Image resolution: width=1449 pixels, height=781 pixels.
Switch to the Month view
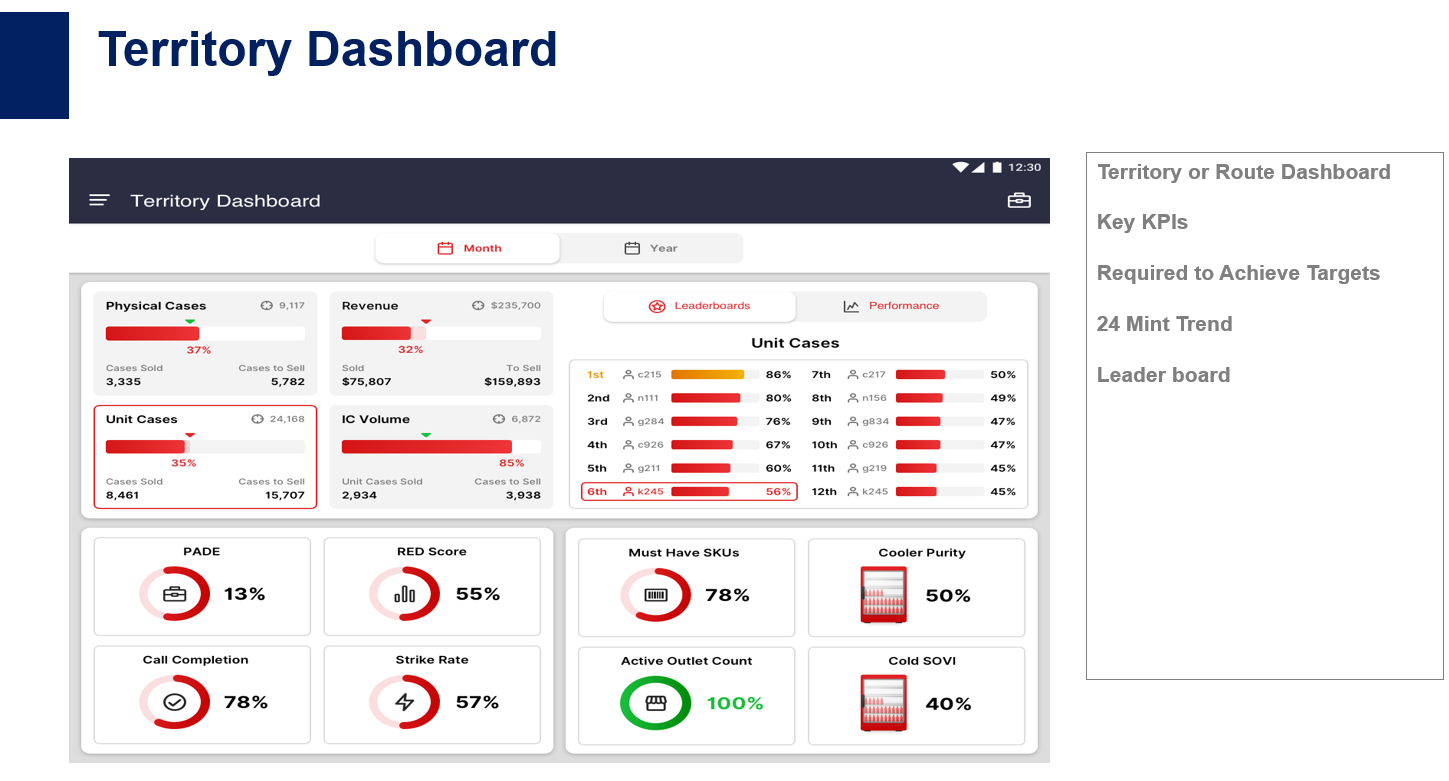pos(468,248)
